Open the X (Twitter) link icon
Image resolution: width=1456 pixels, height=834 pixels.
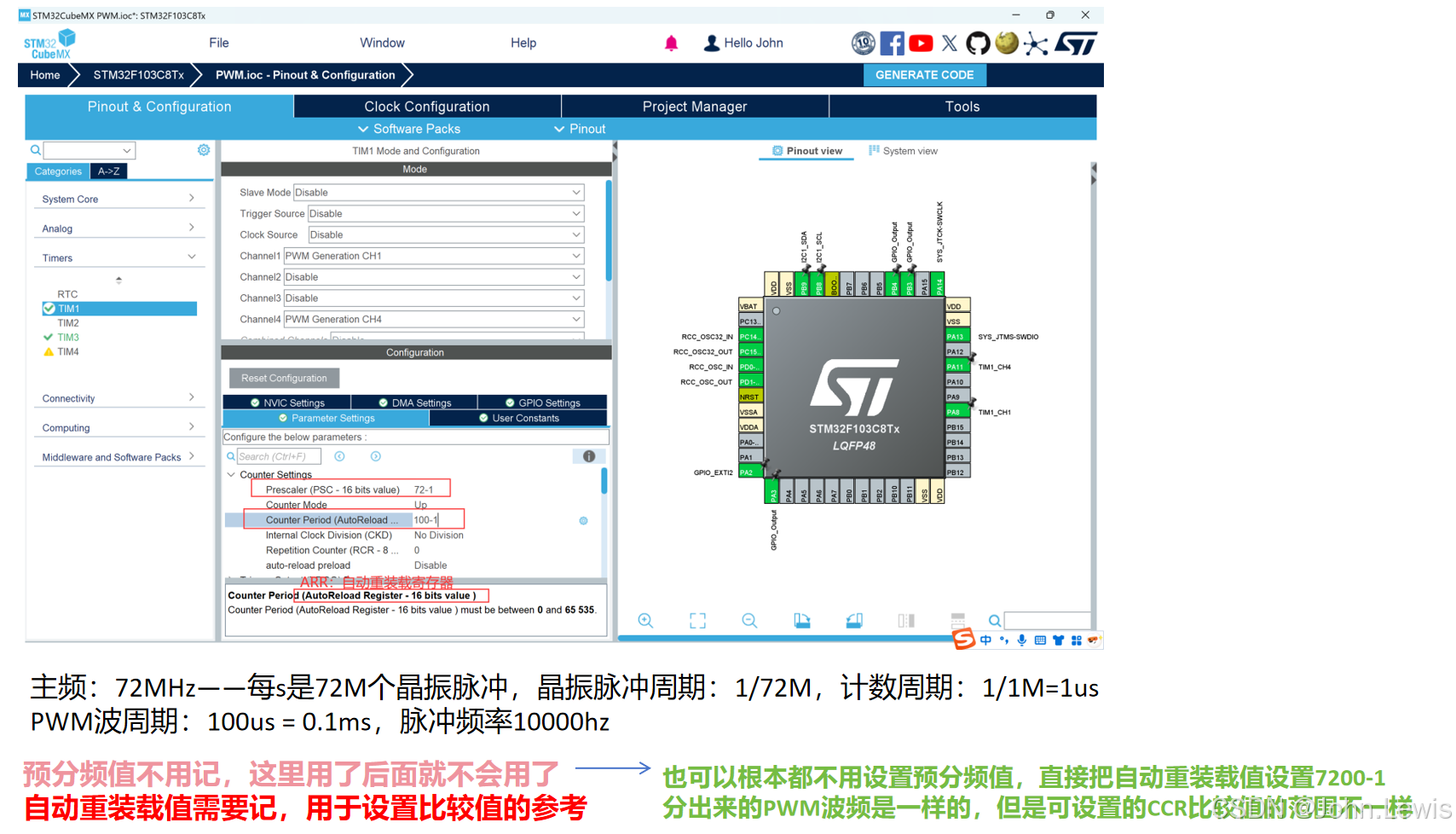pos(950,43)
